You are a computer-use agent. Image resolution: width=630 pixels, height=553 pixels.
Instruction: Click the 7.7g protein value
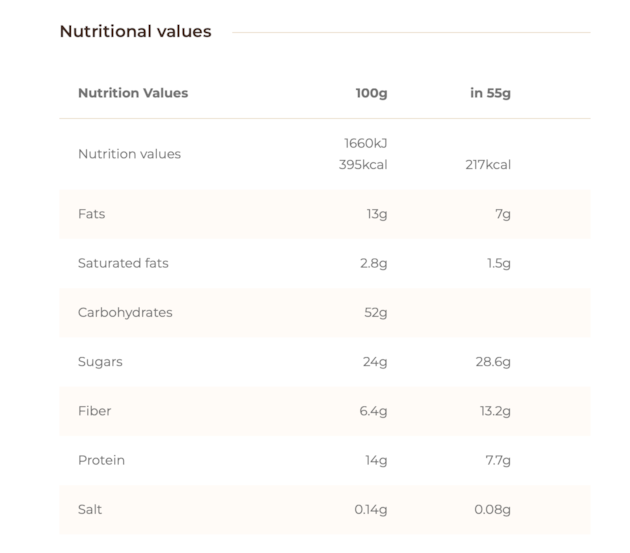pyautogui.click(x=498, y=461)
